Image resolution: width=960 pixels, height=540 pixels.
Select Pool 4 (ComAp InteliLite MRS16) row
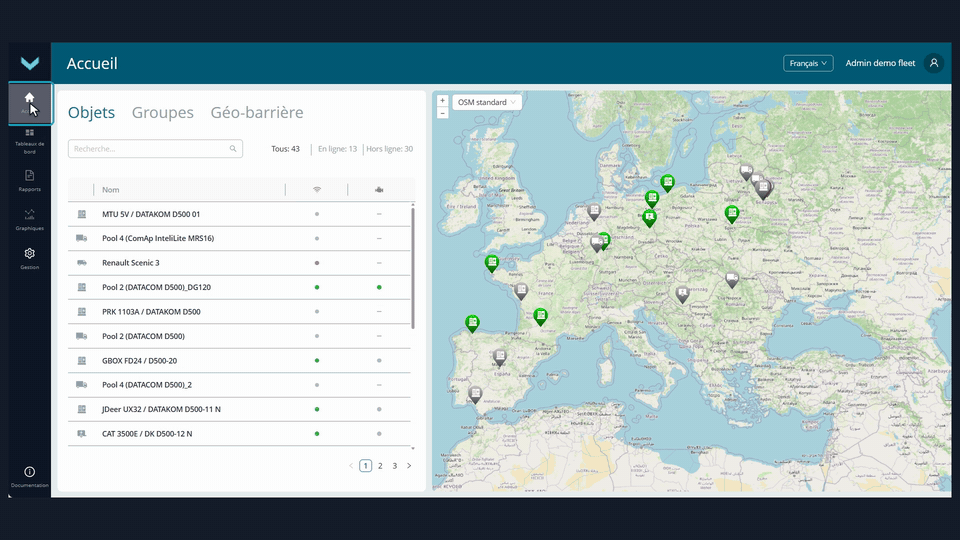(x=239, y=238)
